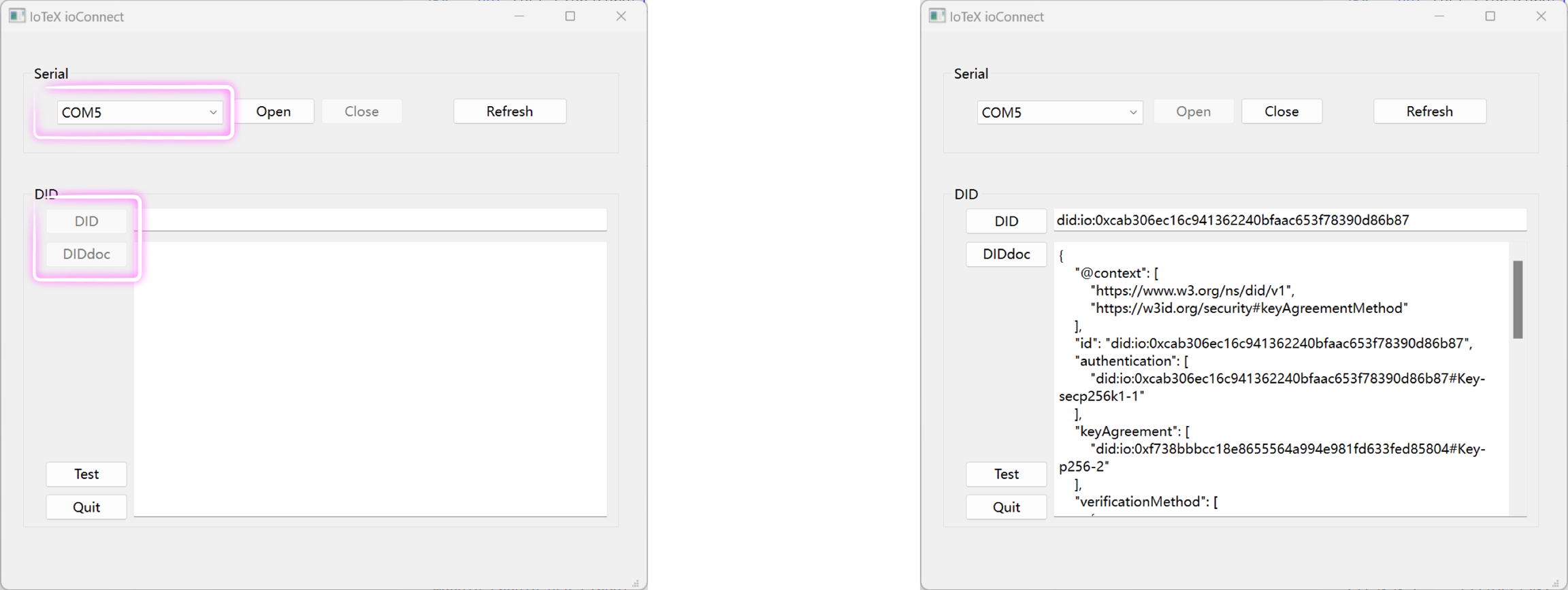Refresh serial ports in the left window

pos(509,112)
